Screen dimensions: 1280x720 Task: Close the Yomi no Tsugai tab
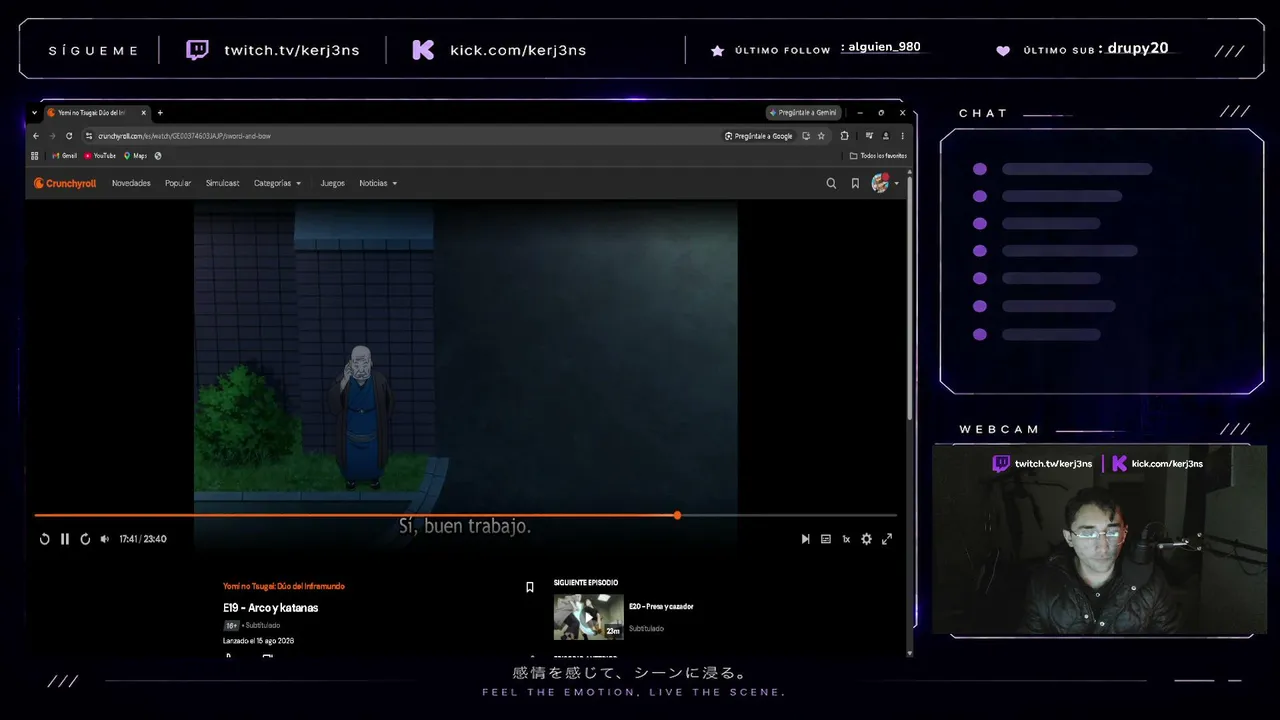tap(144, 113)
